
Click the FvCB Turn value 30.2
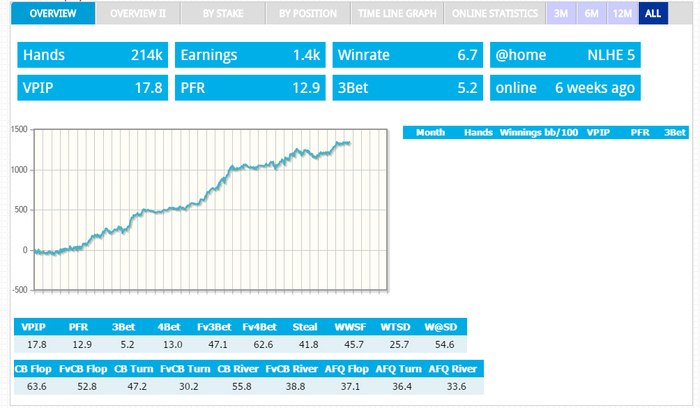click(189, 387)
